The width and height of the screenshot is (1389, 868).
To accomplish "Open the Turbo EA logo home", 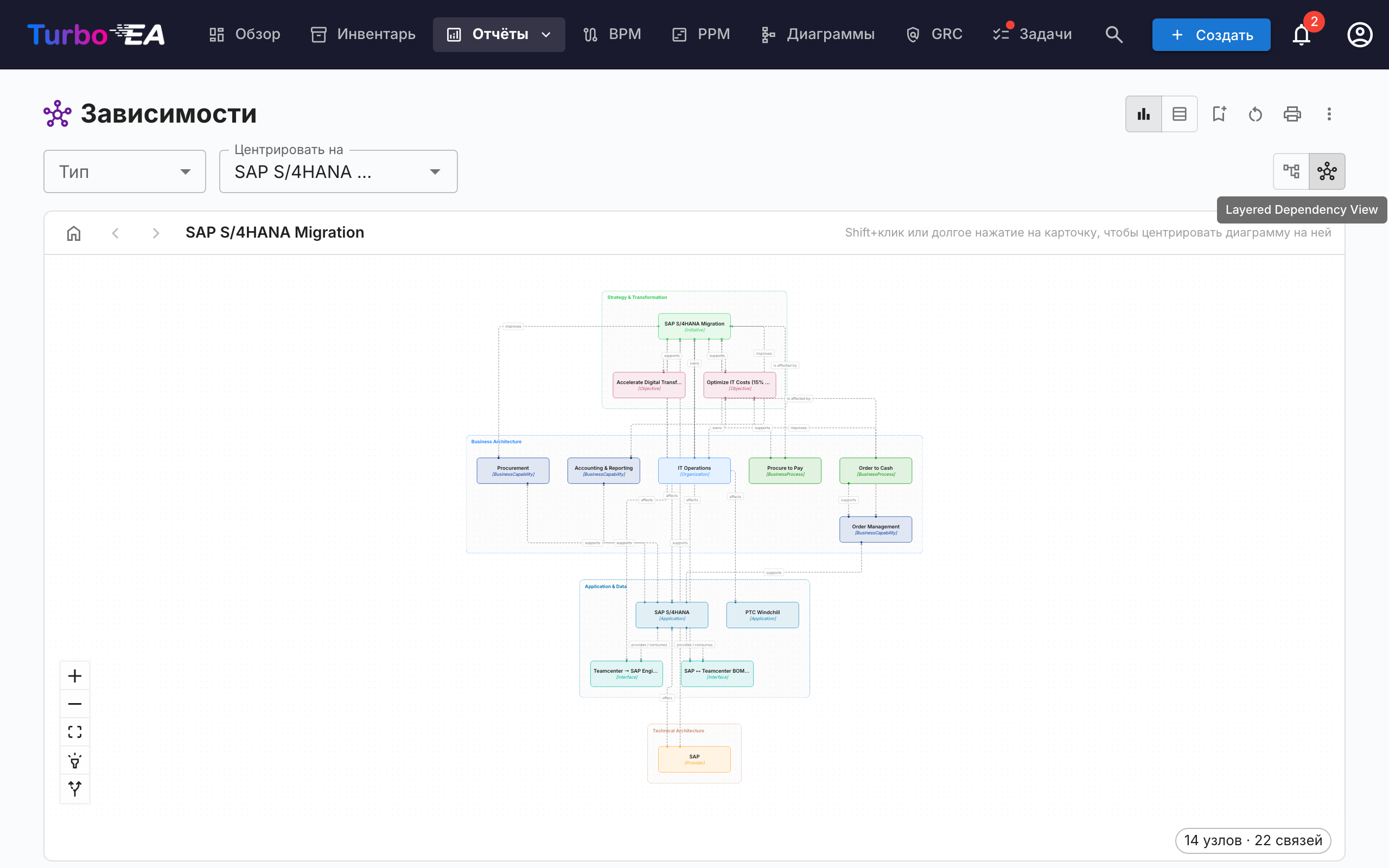I will (x=96, y=34).
